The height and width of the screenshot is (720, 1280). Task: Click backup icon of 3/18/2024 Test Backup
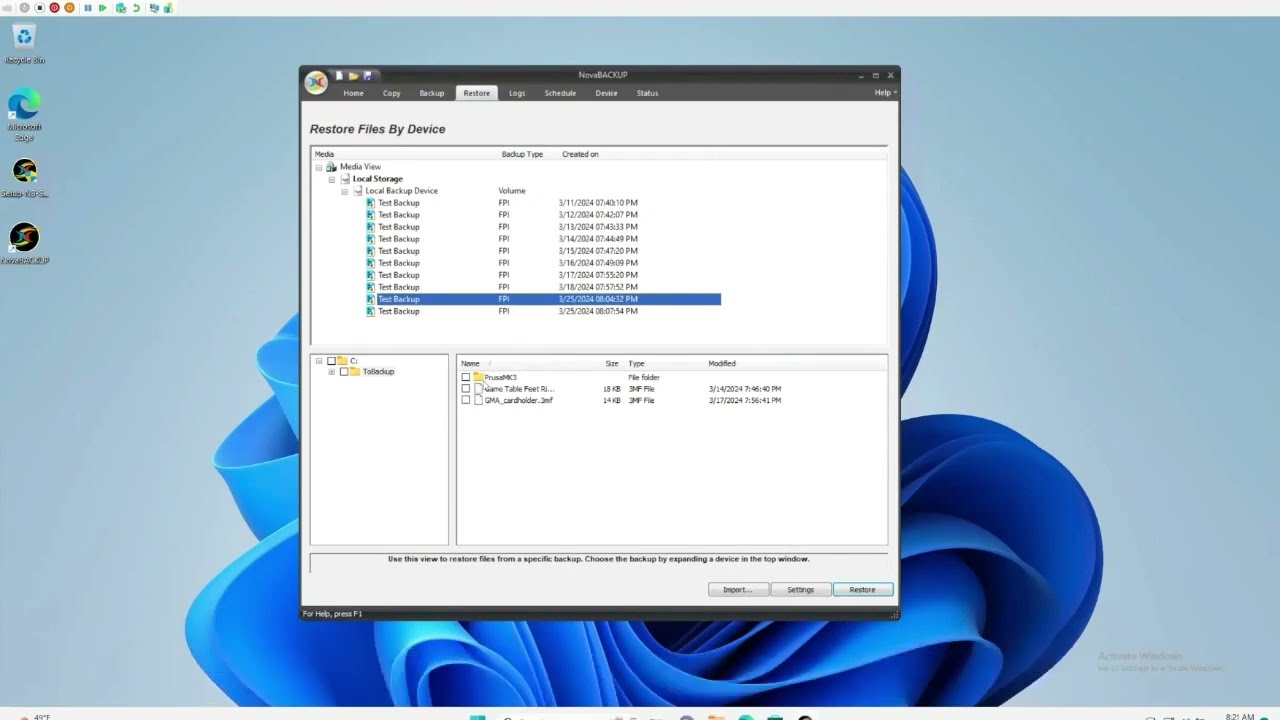pyautogui.click(x=370, y=287)
